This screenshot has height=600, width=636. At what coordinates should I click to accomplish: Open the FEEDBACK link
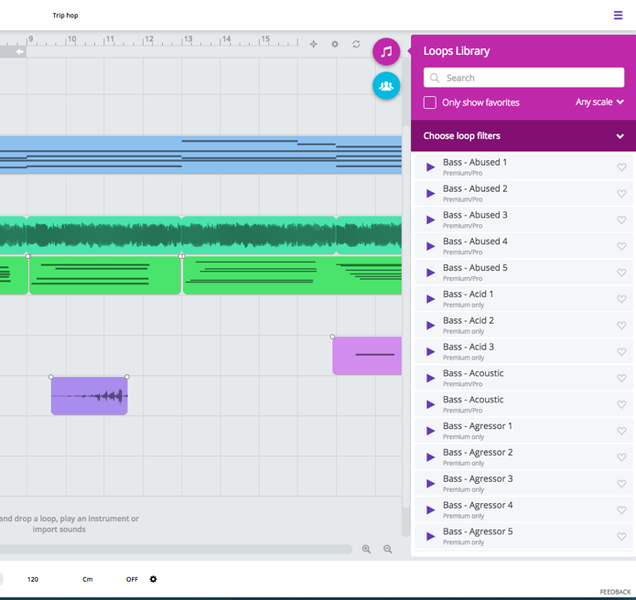point(615,592)
